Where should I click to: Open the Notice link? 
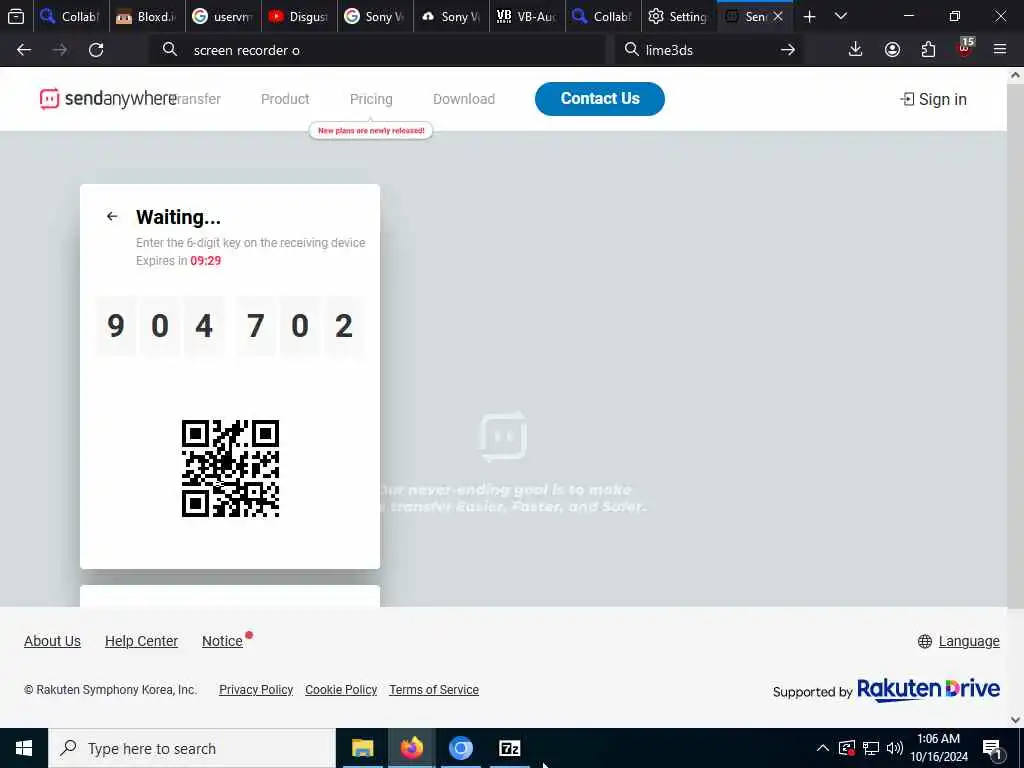[222, 641]
